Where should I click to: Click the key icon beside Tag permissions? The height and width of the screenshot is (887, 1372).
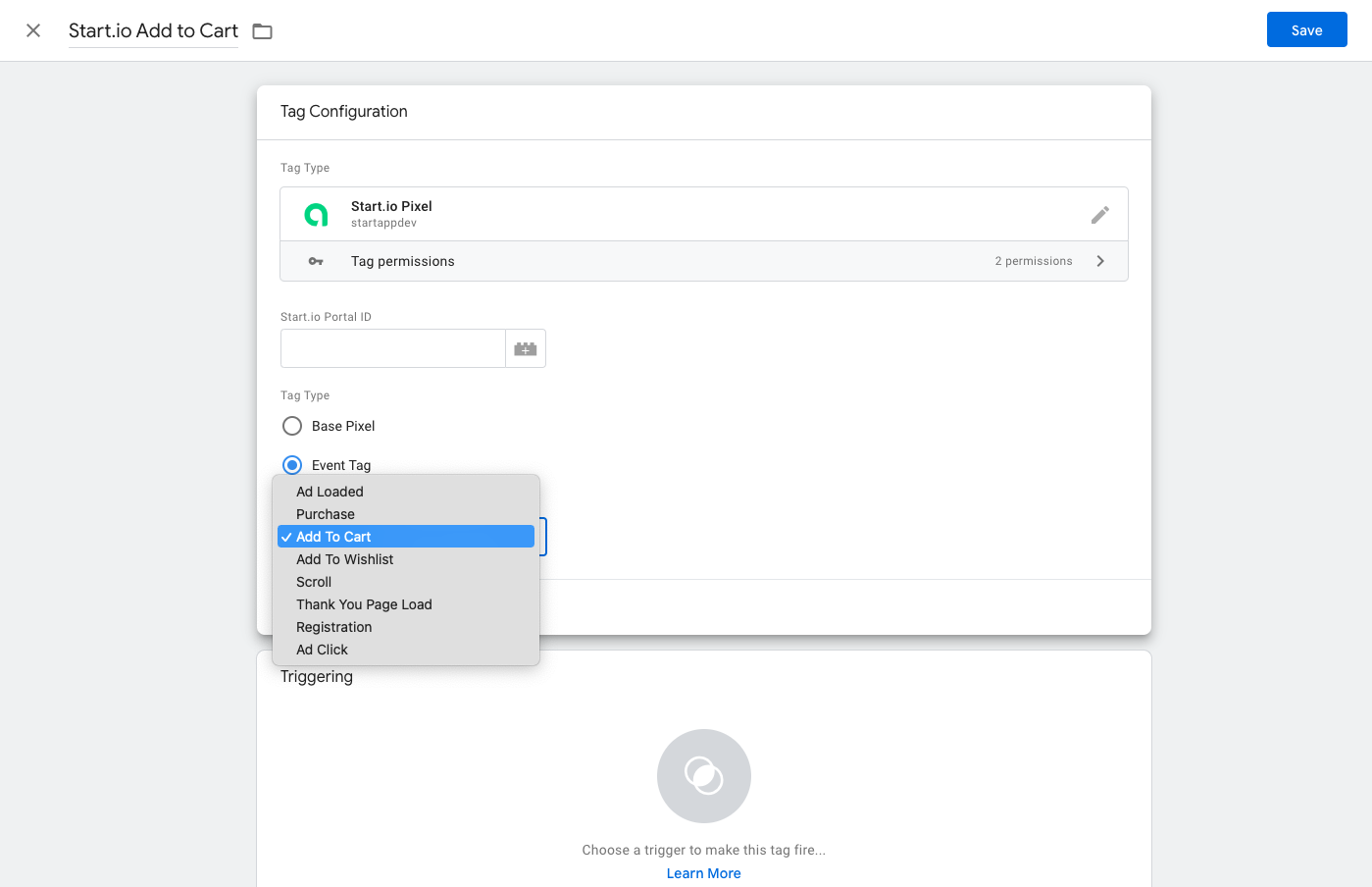(x=316, y=261)
